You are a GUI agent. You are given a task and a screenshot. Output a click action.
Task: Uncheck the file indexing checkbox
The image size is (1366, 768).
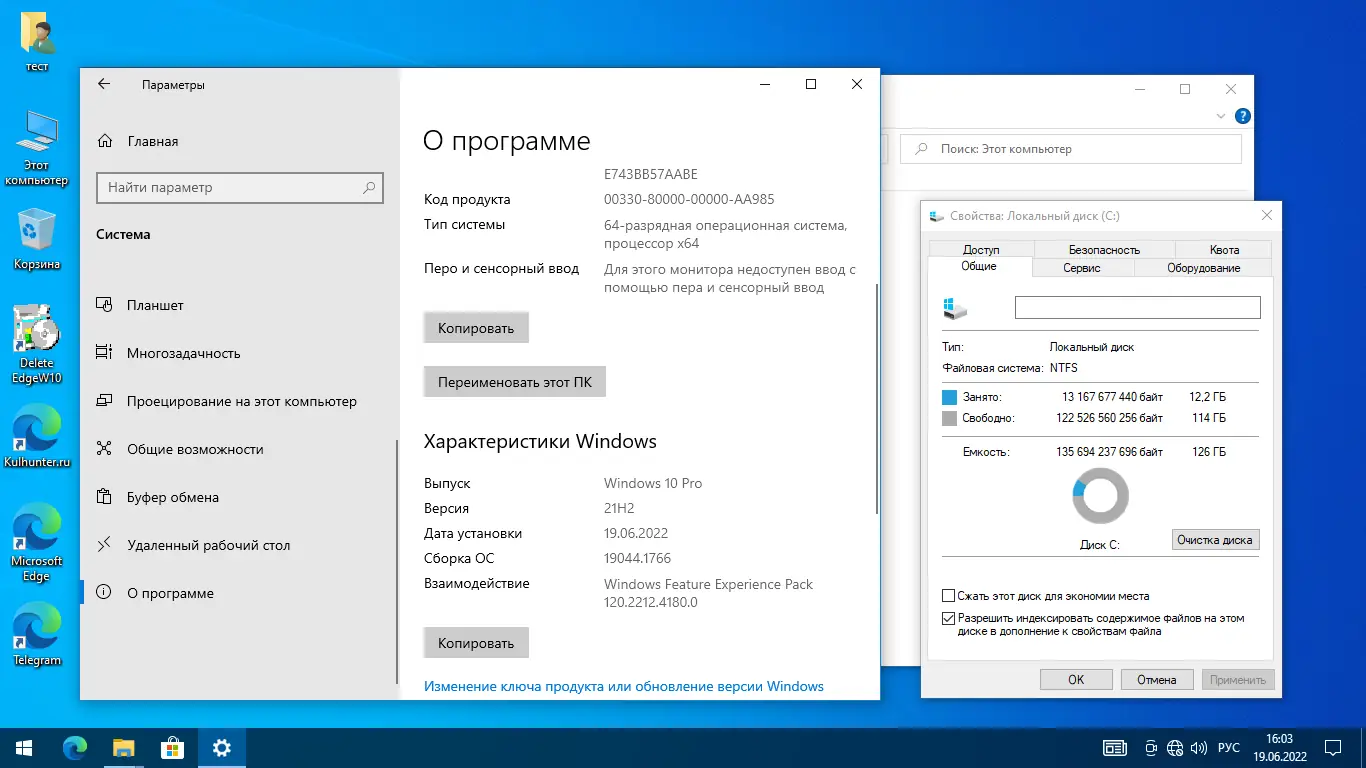point(947,618)
